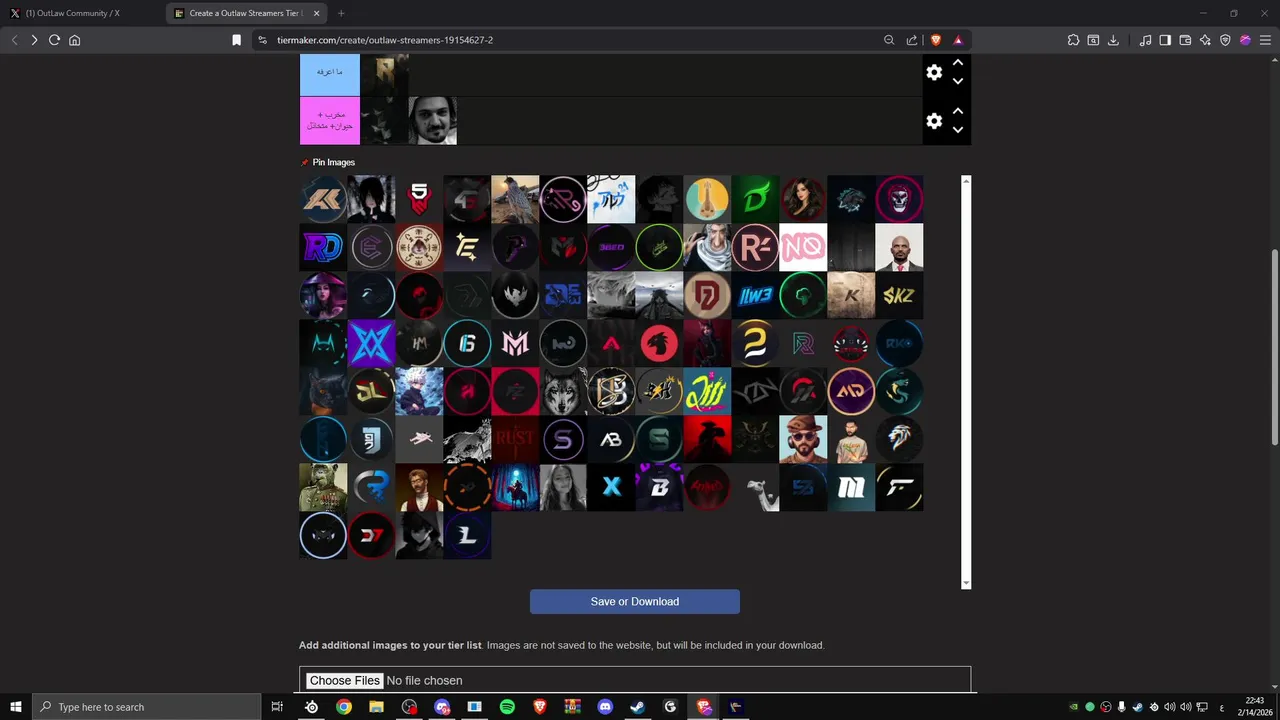Screen dimensions: 1280x720
Task: Open Discord from the taskbar
Action: click(x=605, y=707)
